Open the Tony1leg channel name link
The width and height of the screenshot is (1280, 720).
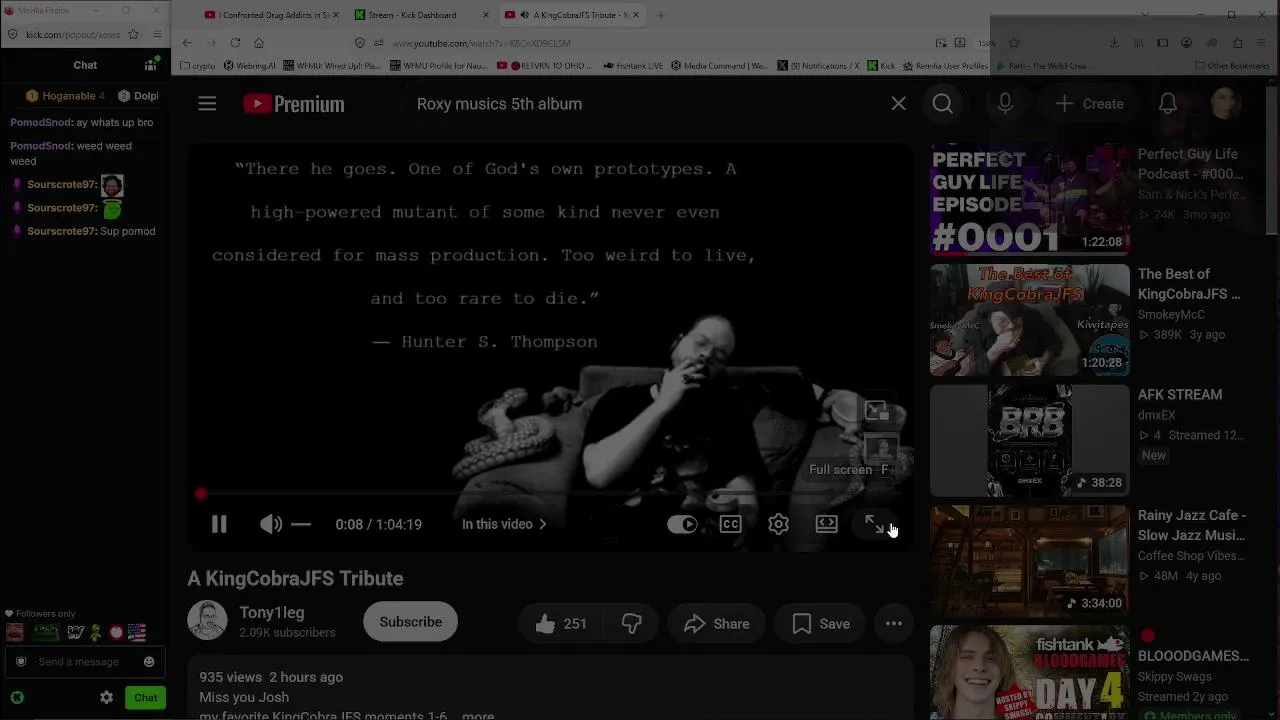click(x=272, y=612)
